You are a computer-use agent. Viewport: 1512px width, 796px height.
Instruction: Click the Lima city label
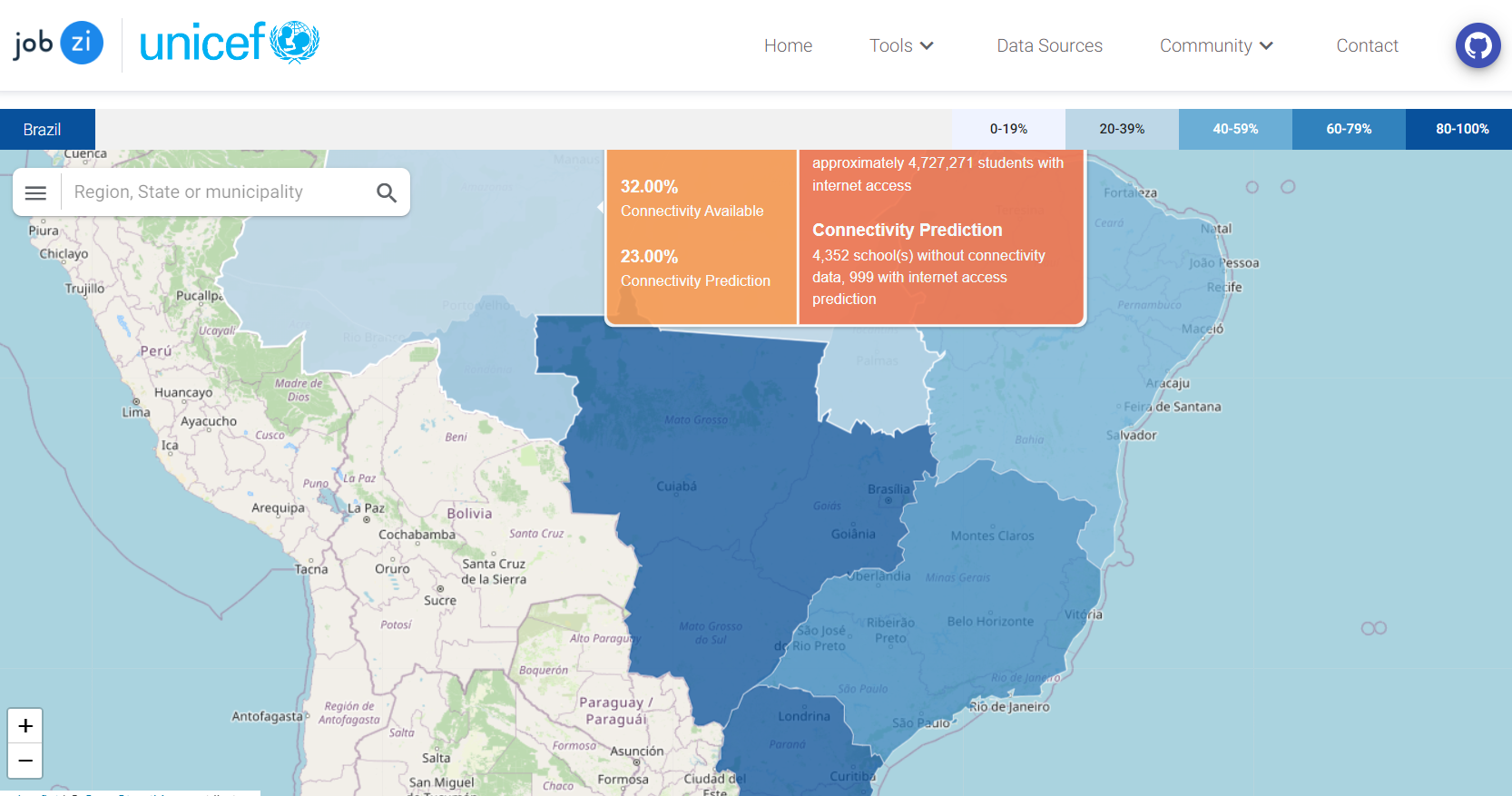pos(136,412)
